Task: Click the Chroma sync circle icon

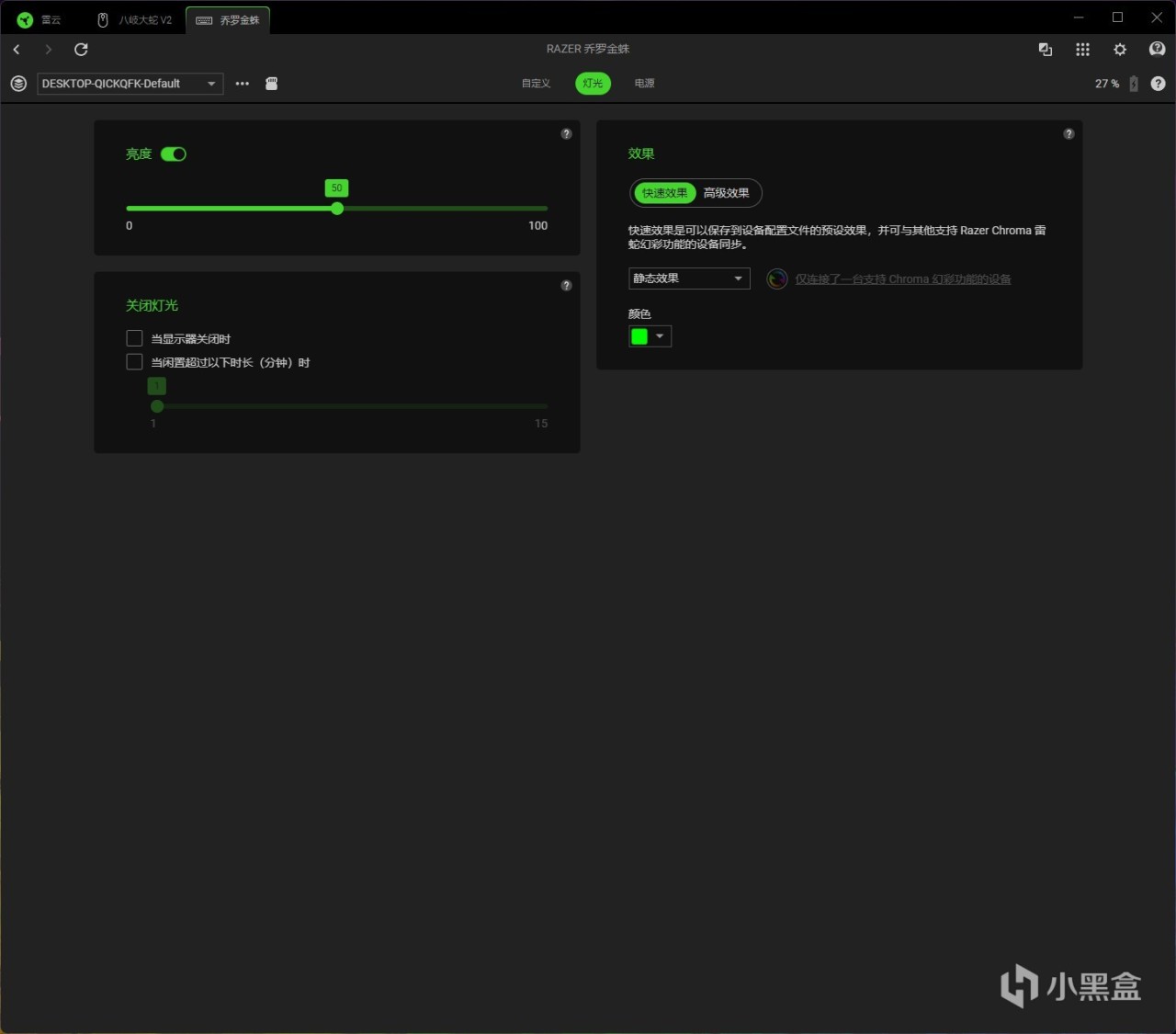Action: pos(777,278)
